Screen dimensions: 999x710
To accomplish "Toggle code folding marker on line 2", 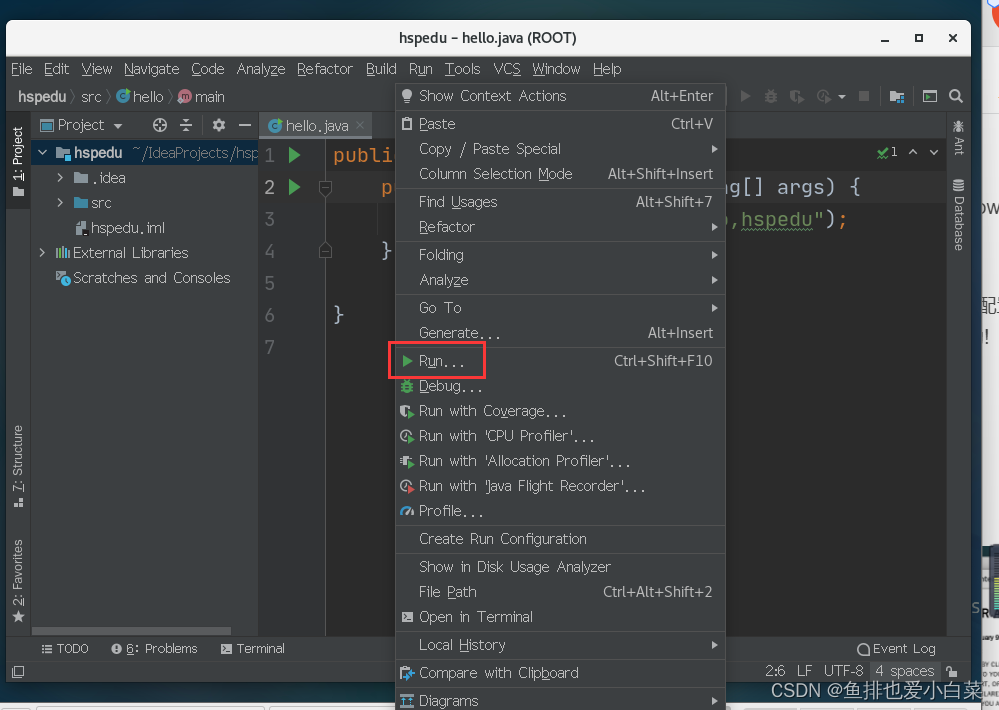I will pyautogui.click(x=325, y=187).
